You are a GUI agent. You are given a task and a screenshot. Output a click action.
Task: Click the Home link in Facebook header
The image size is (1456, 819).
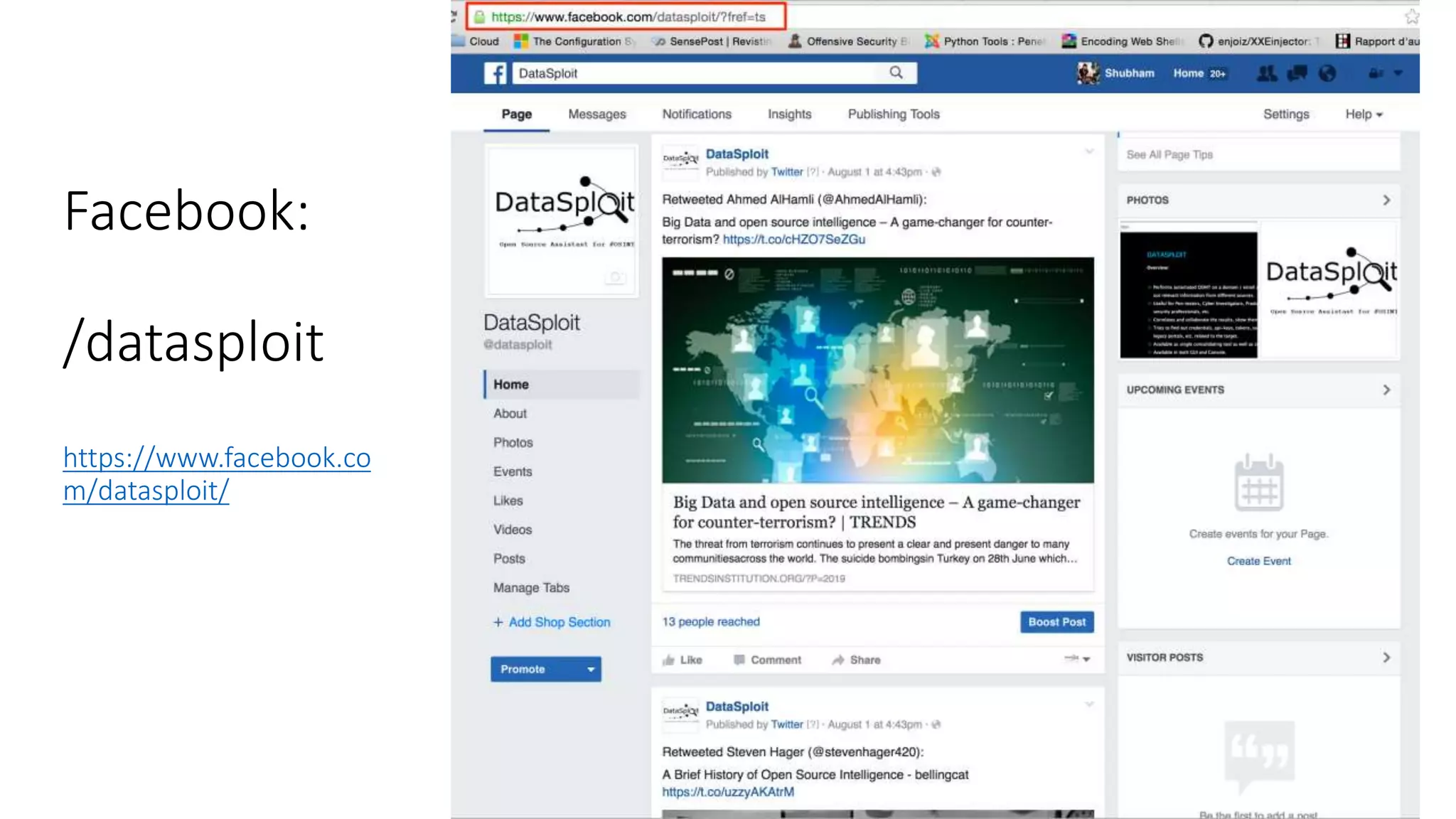point(1188,73)
